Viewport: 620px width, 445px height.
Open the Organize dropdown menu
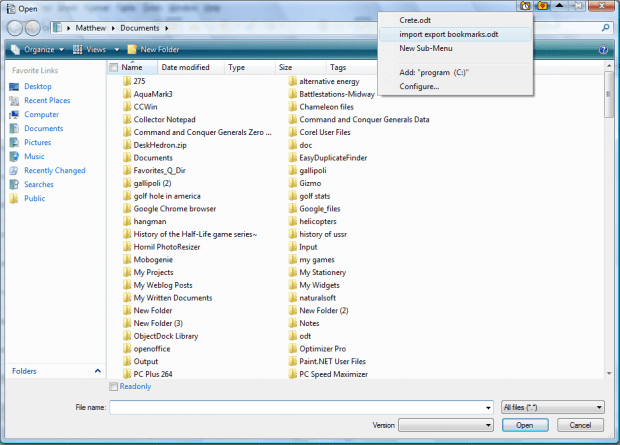(37, 49)
